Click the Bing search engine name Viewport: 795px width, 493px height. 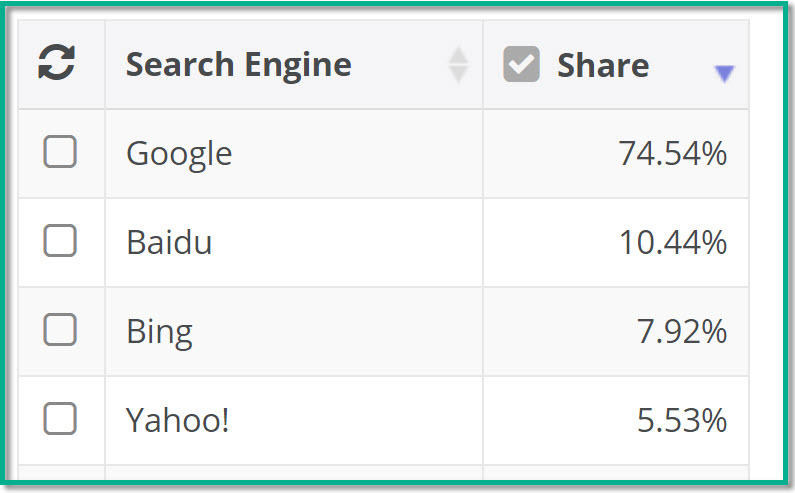[x=159, y=332]
